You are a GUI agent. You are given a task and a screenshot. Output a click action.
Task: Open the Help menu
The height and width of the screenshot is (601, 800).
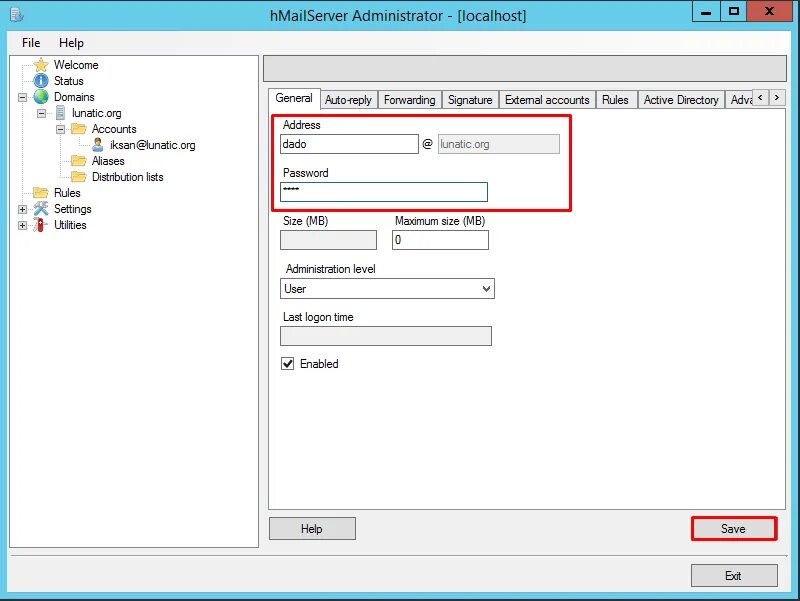tap(71, 43)
